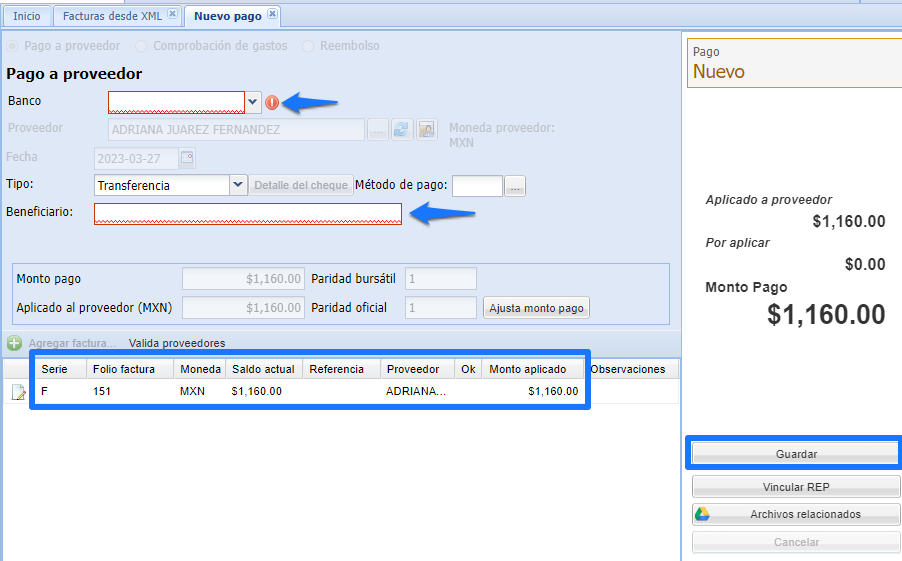The width and height of the screenshot is (902, 561).
Task: Switch to the Inicio tab
Action: (x=27, y=16)
